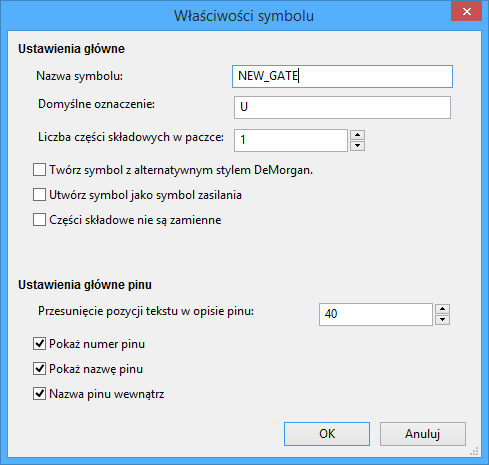Select the pin text offset field showing 40
Viewport: 489px width, 465px height.
(376, 314)
